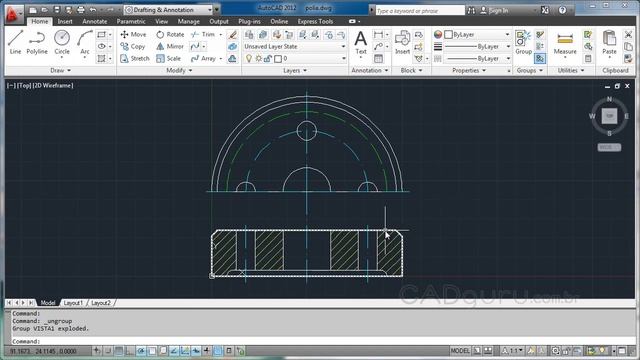Open the ByLayer color dropdown
The width and height of the screenshot is (640, 360).
tap(477, 35)
